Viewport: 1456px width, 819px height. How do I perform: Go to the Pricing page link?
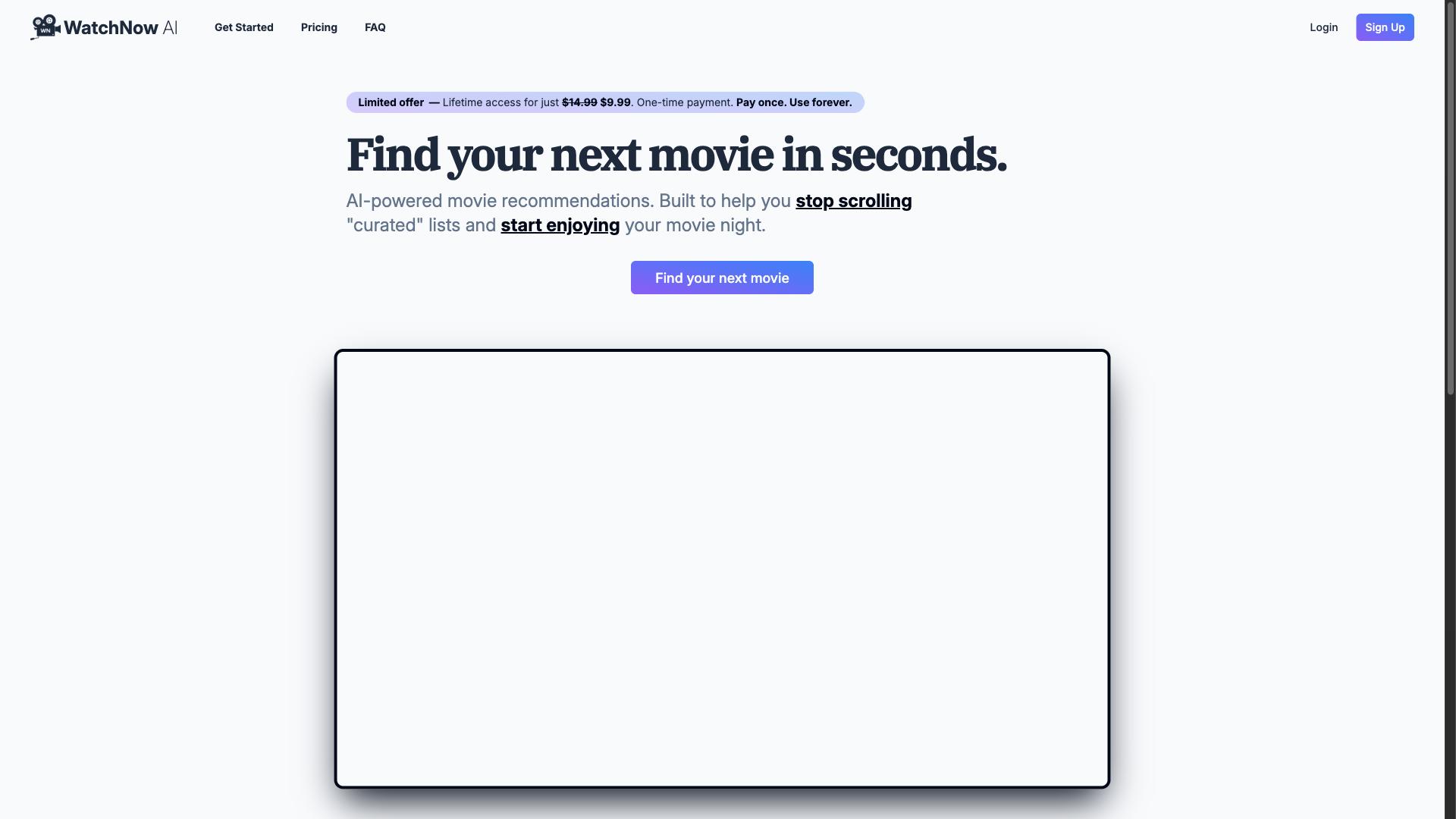[319, 27]
